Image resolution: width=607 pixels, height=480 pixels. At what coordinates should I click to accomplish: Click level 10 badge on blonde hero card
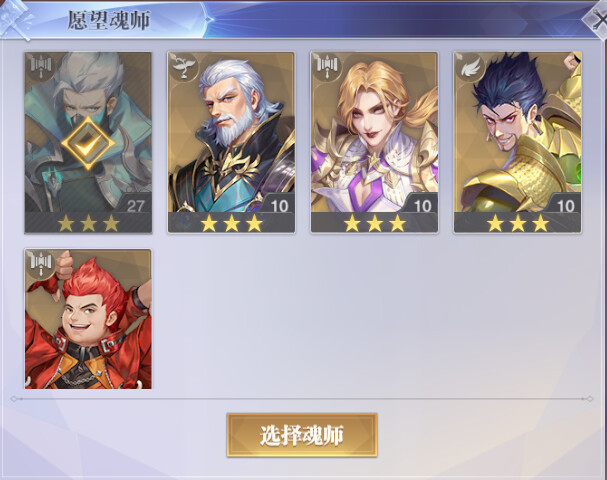click(422, 206)
